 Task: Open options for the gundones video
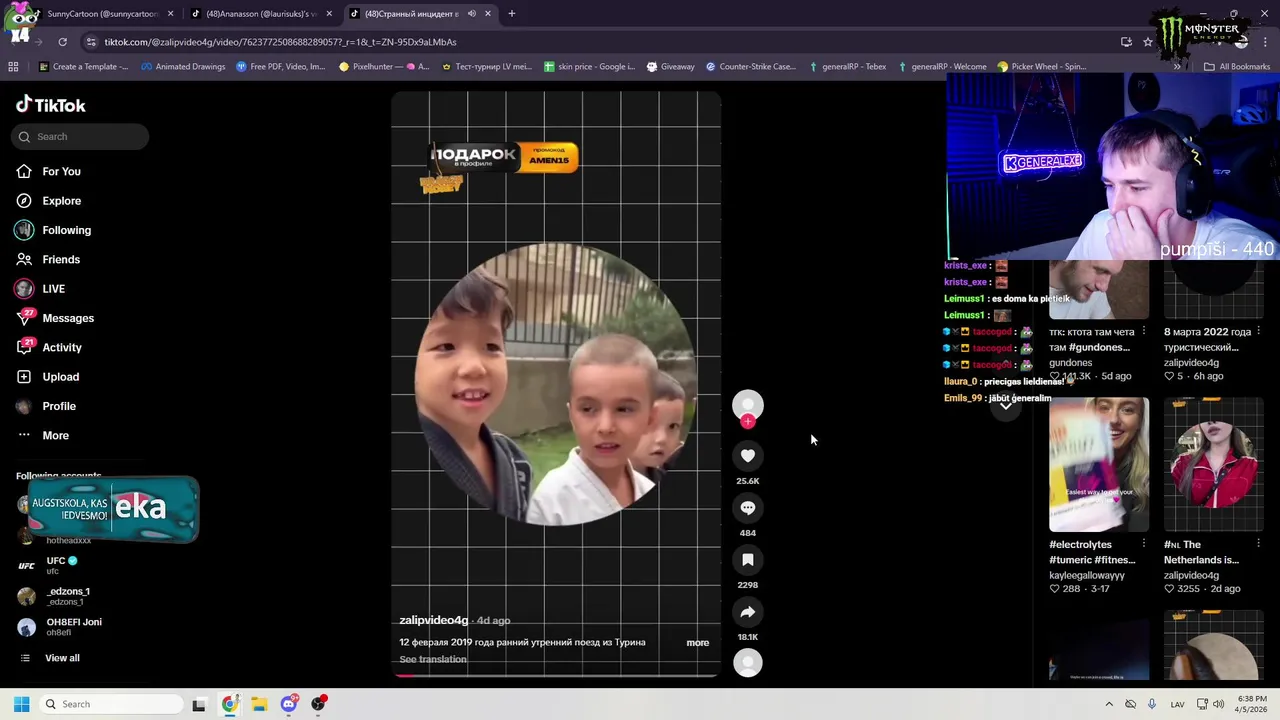coord(1144,331)
